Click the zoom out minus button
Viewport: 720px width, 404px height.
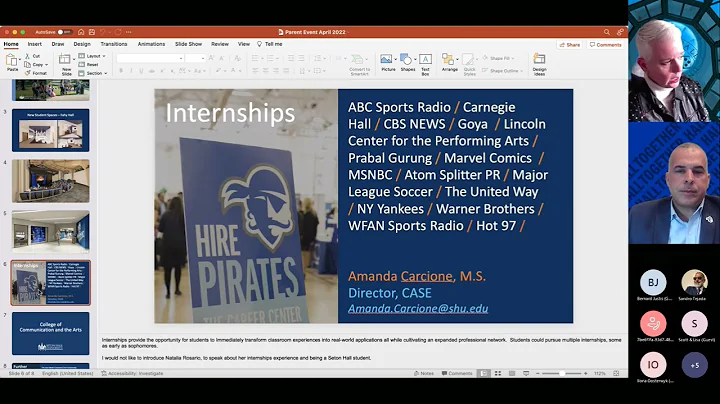tap(537, 374)
